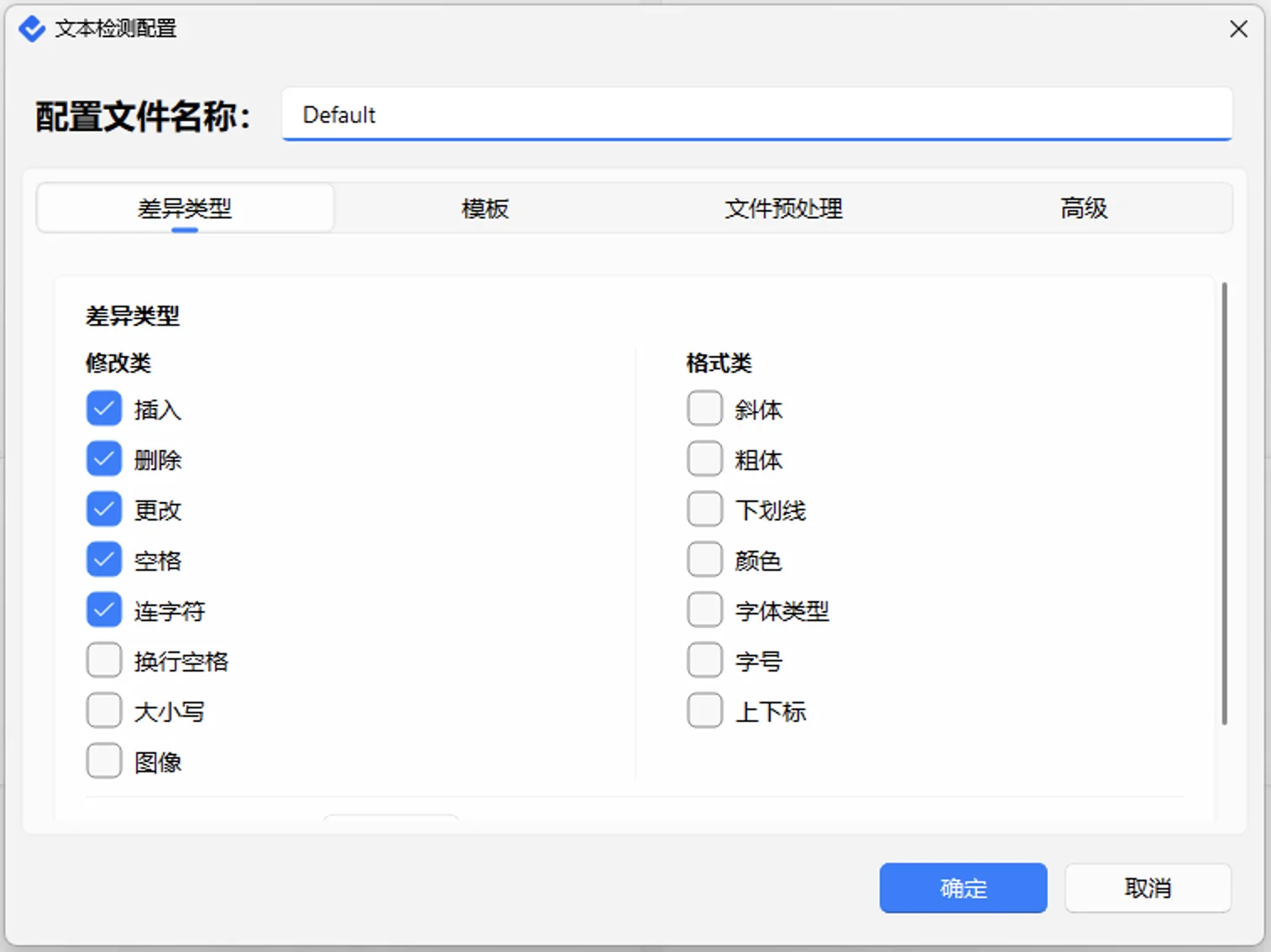This screenshot has width=1271, height=952.
Task: Open the 高级 tab
Action: [1084, 208]
